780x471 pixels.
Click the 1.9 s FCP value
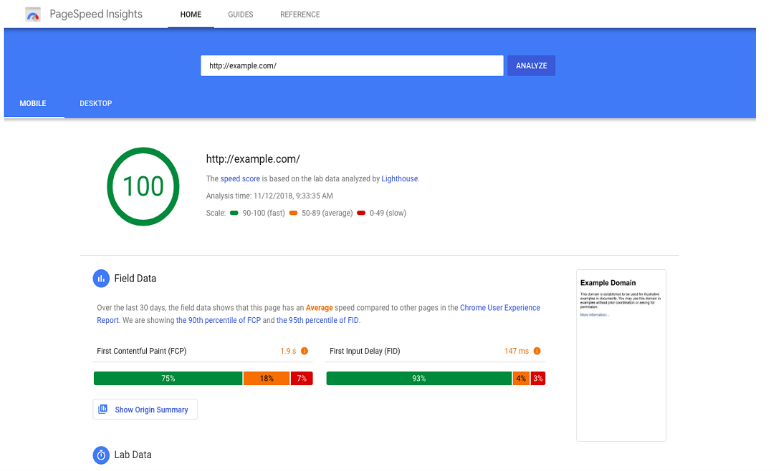[288, 351]
